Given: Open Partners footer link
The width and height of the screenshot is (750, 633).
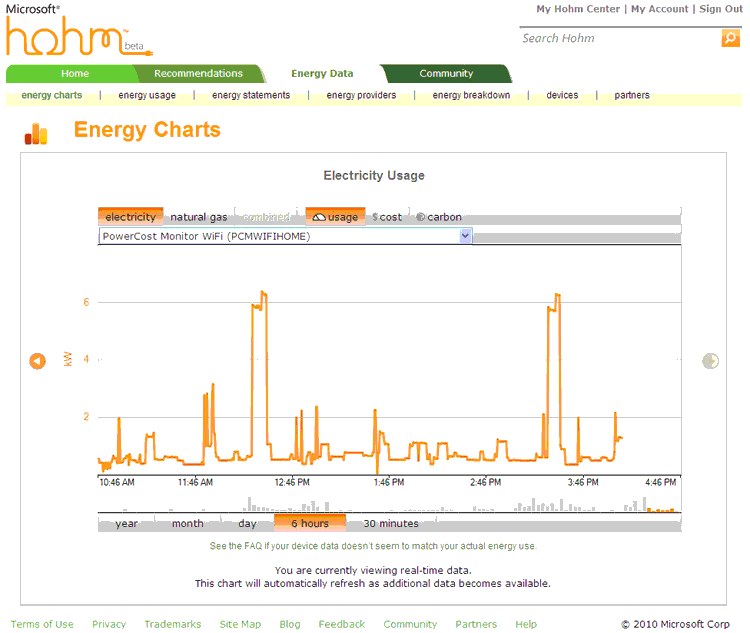Looking at the screenshot, I should click(476, 624).
